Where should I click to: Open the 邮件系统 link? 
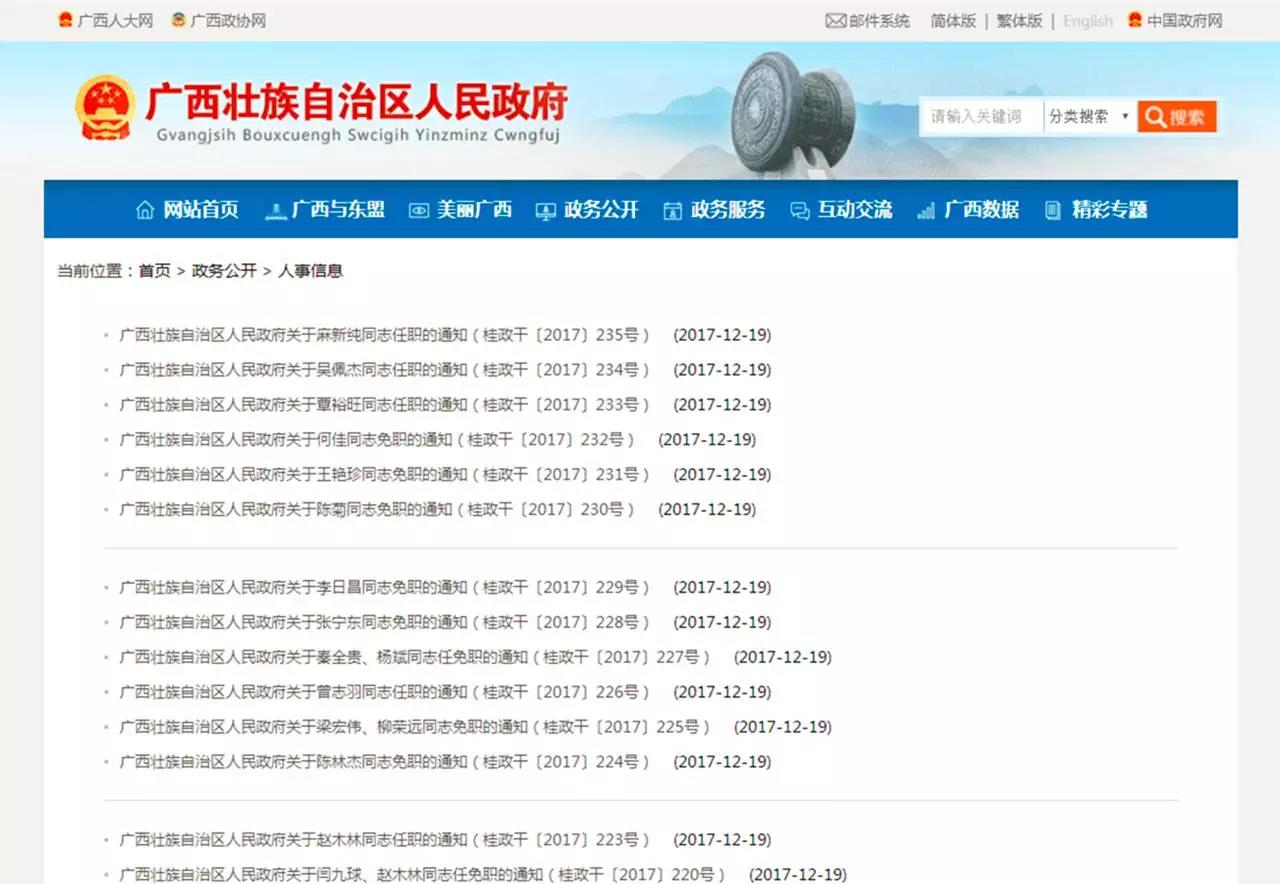880,20
